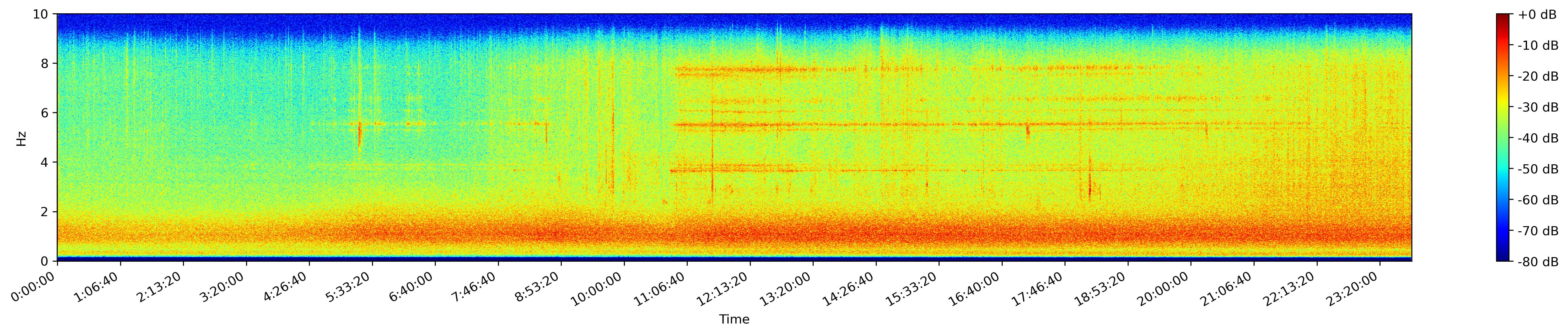Click the -60 dB colorbar label
The image size is (1568, 335).
1538,200
